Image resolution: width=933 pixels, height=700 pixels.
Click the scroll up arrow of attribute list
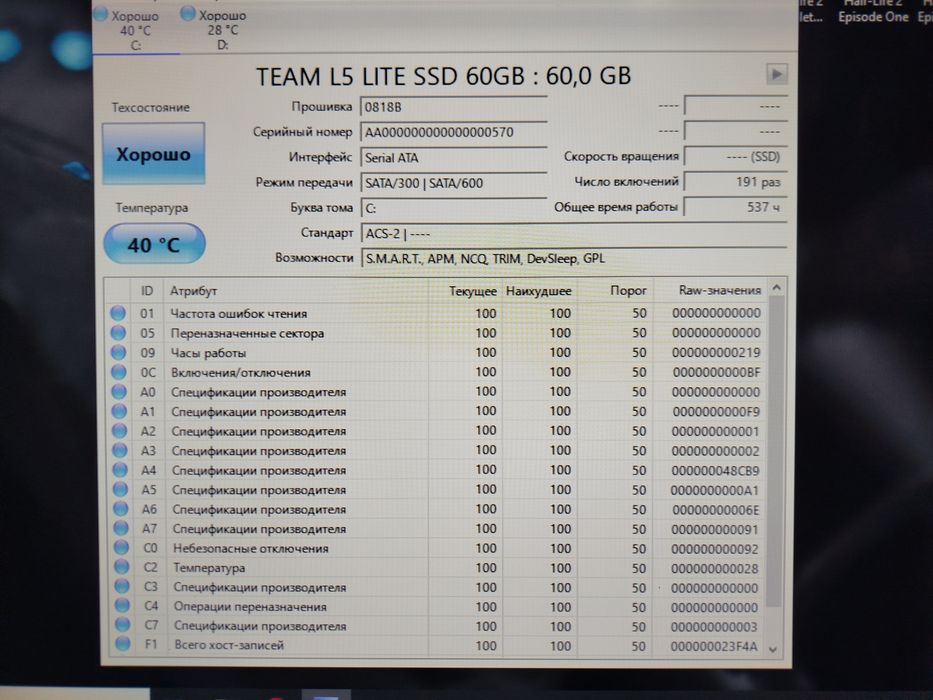776,288
